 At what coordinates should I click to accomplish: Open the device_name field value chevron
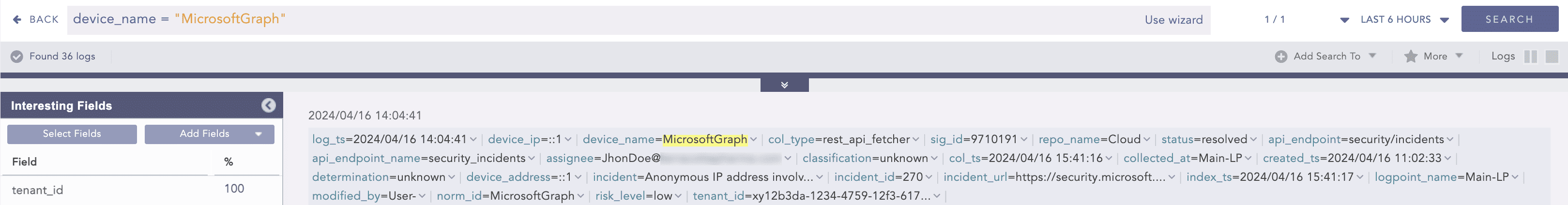pyautogui.click(x=754, y=140)
